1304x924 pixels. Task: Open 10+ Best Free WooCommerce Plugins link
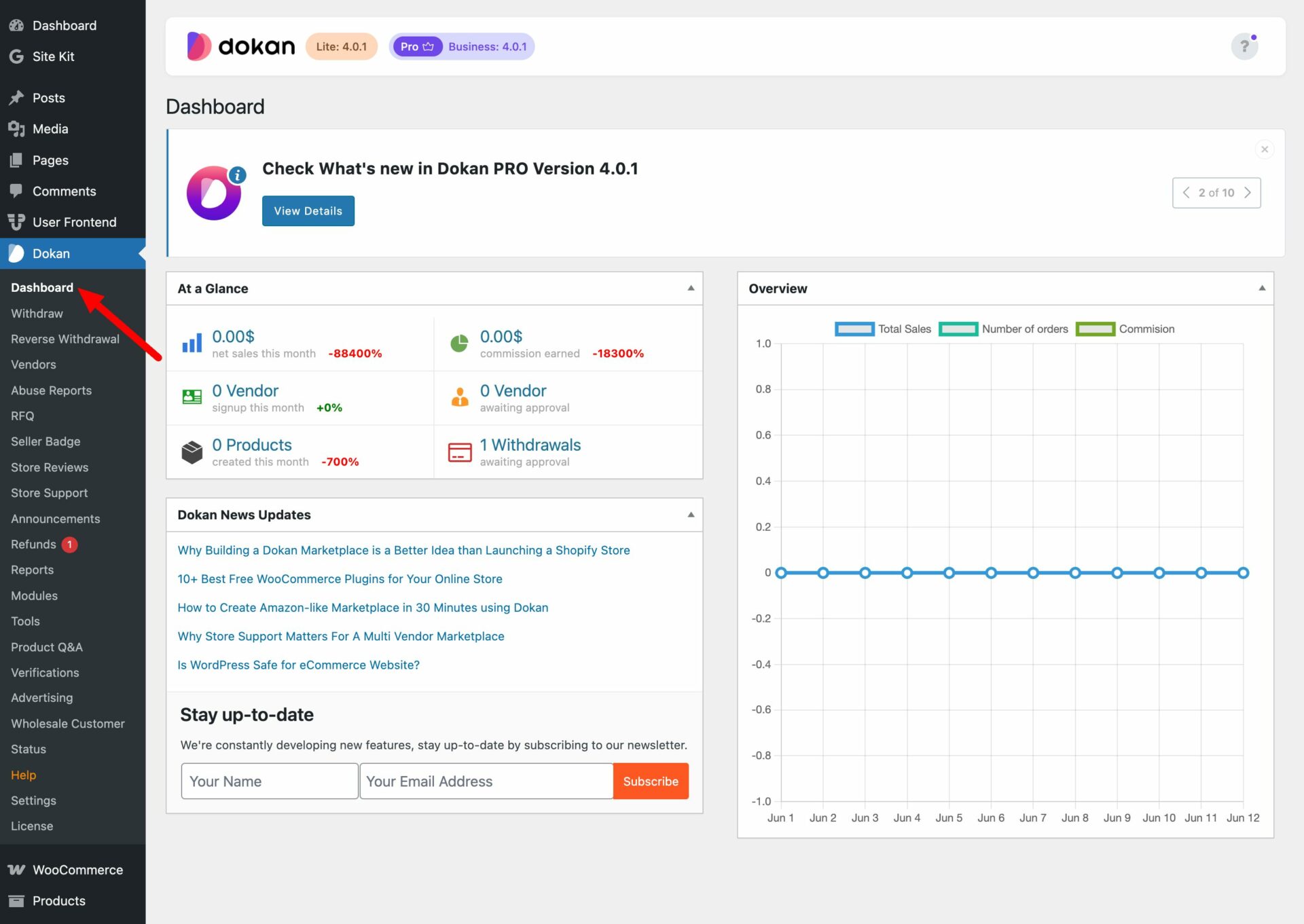tap(340, 578)
